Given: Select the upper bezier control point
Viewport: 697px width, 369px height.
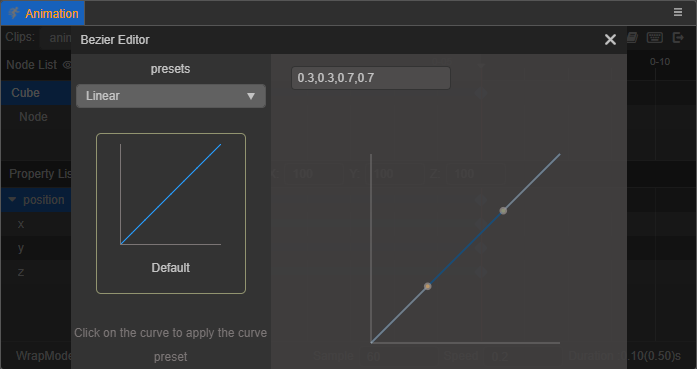Looking at the screenshot, I should (x=503, y=211).
